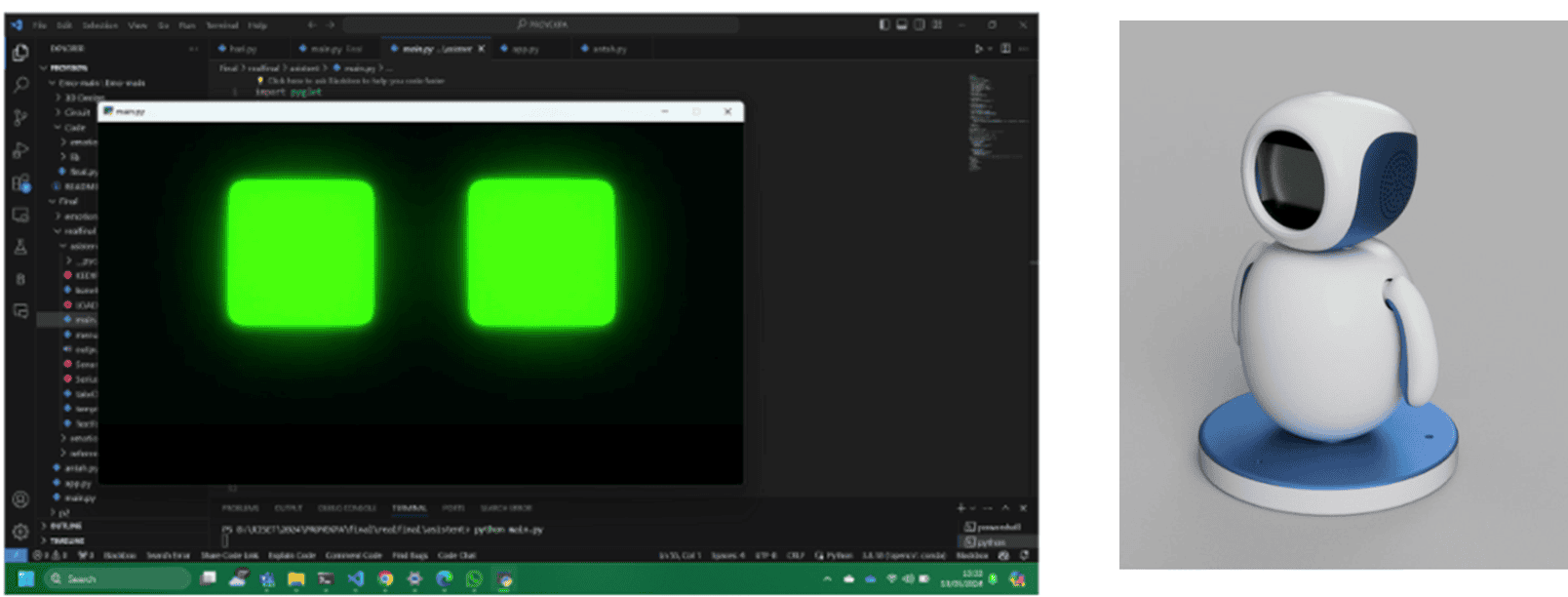Open the Extensions view

(20, 182)
